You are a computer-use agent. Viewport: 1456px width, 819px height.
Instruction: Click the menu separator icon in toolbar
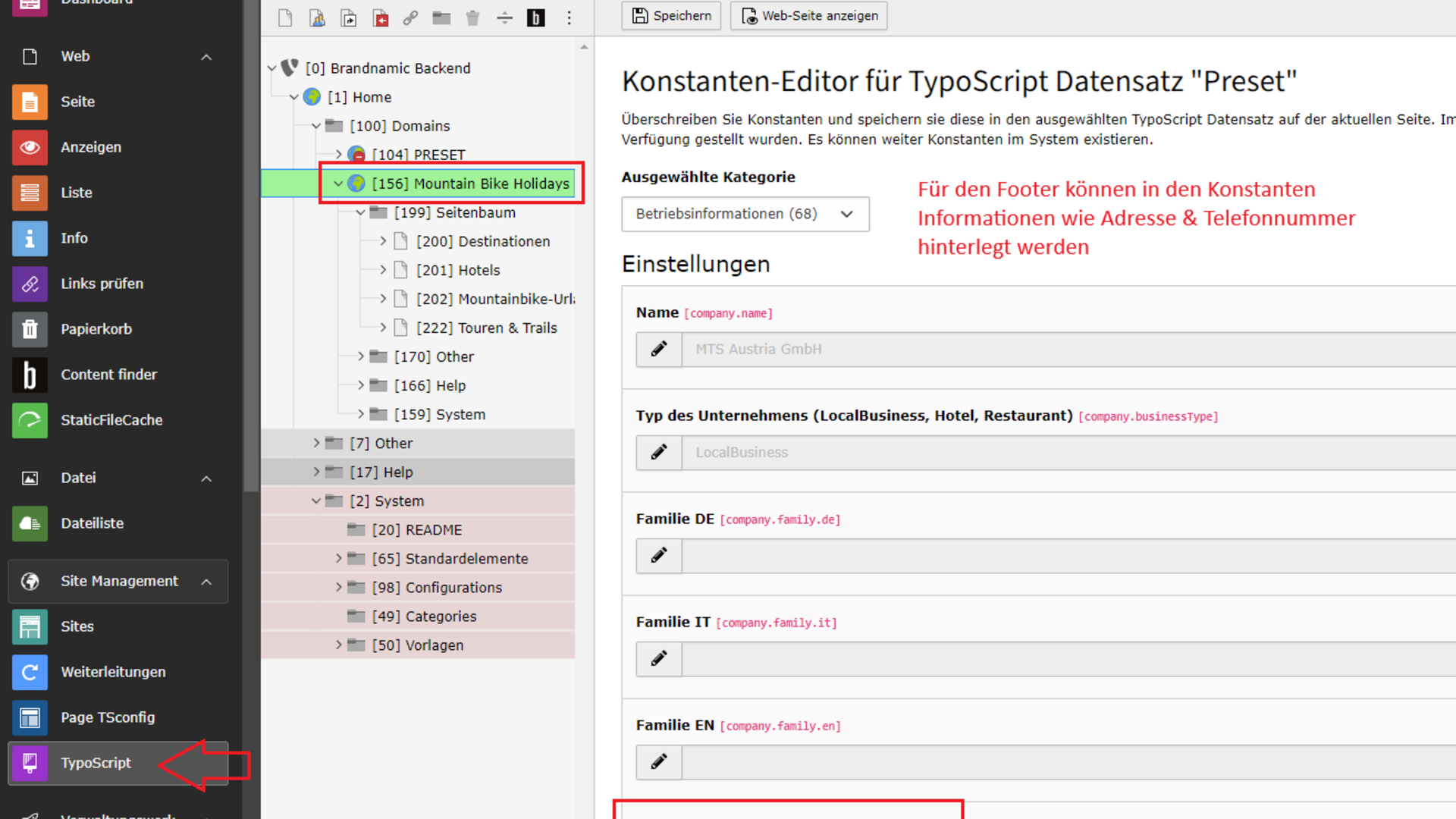[x=504, y=18]
